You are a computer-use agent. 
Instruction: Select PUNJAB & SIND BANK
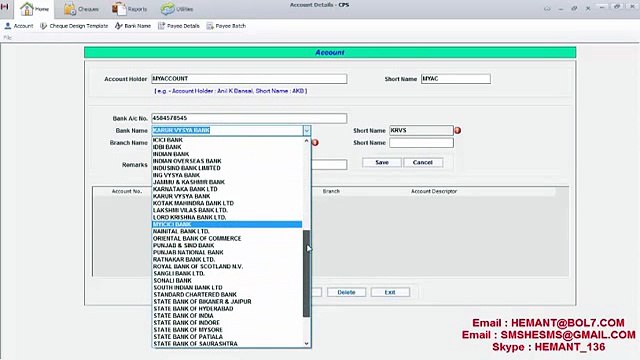[227, 246]
